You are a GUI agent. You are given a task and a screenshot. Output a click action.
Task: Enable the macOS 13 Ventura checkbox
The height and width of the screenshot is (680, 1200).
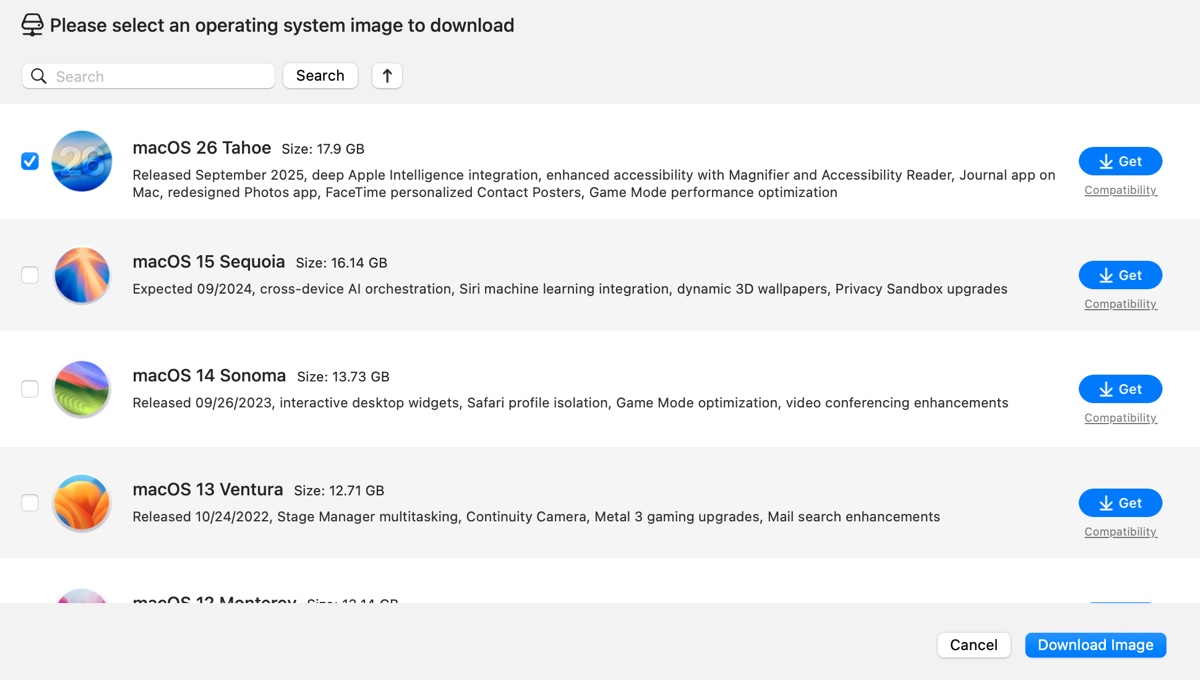(30, 503)
